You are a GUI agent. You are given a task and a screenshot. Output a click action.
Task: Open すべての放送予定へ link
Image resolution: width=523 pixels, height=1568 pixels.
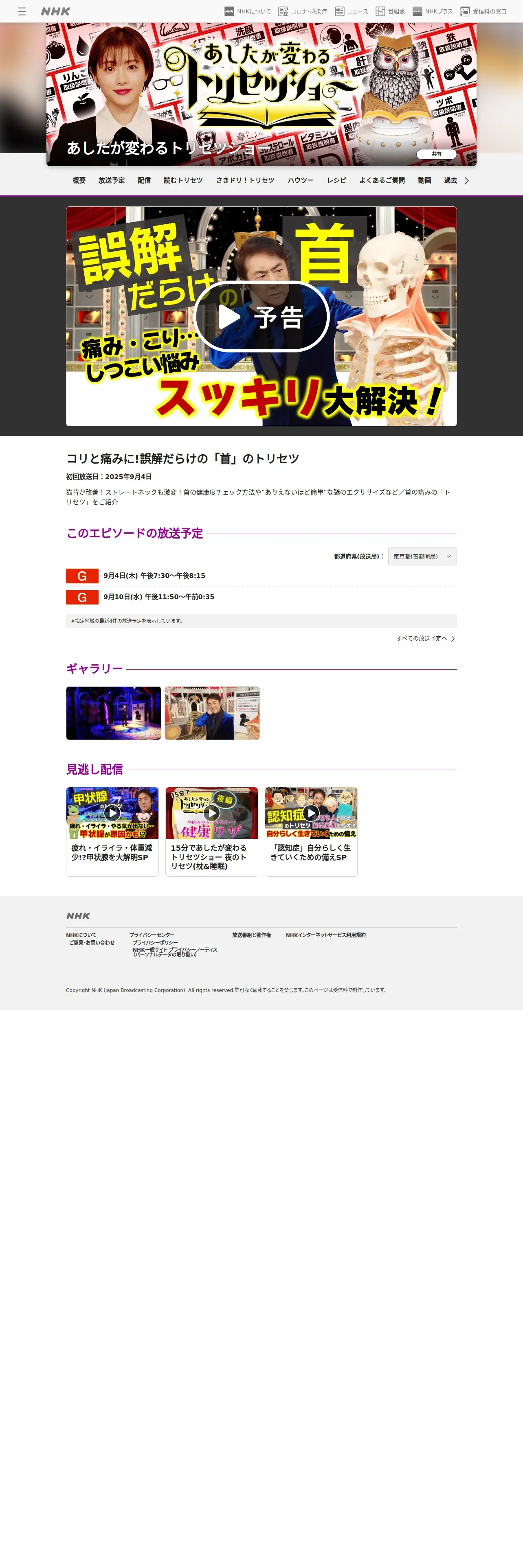coord(426,639)
